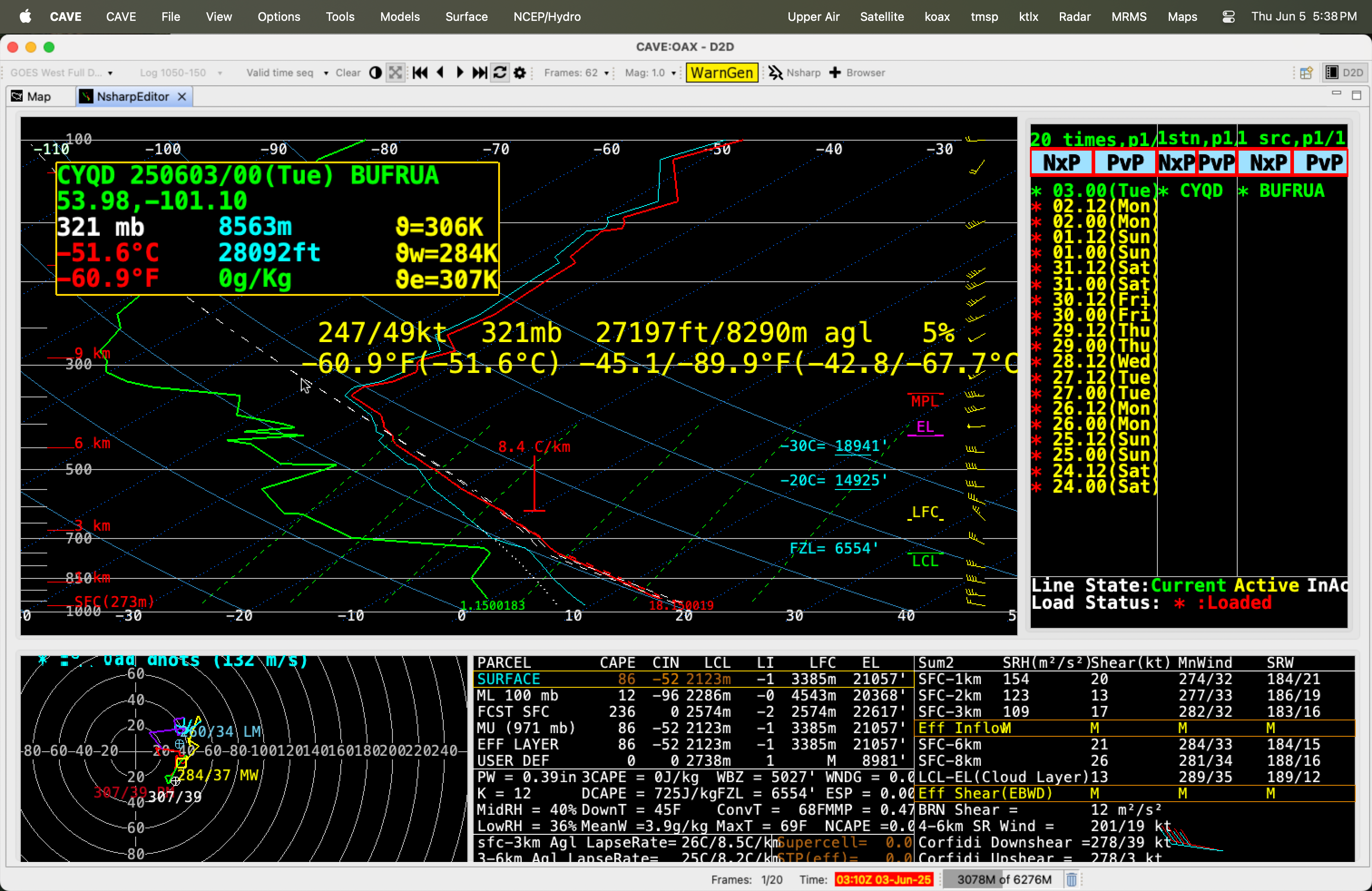Click the times NxP button
1372x891 pixels.
click(1062, 163)
